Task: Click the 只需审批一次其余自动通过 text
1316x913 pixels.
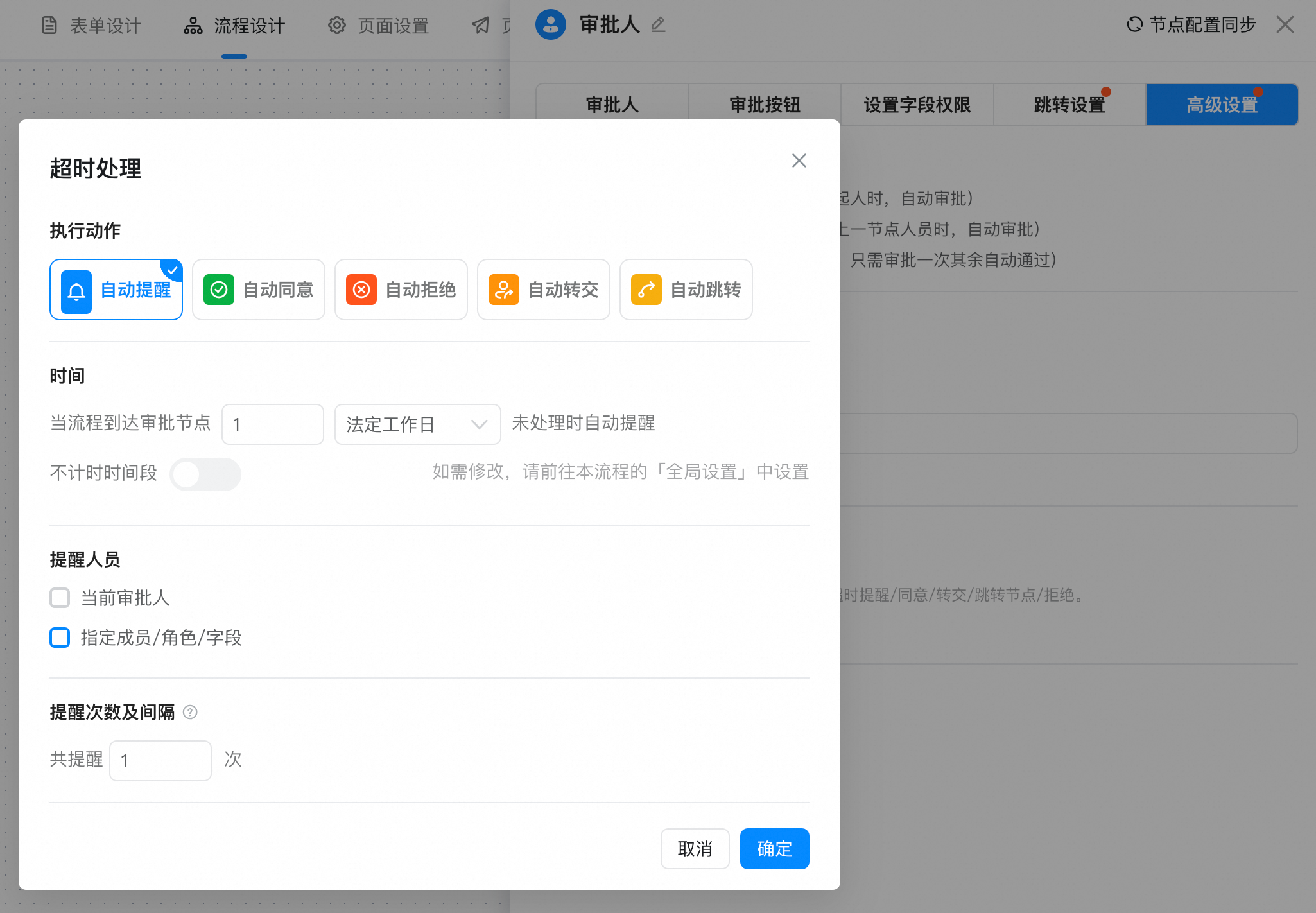Action: pyautogui.click(x=953, y=260)
